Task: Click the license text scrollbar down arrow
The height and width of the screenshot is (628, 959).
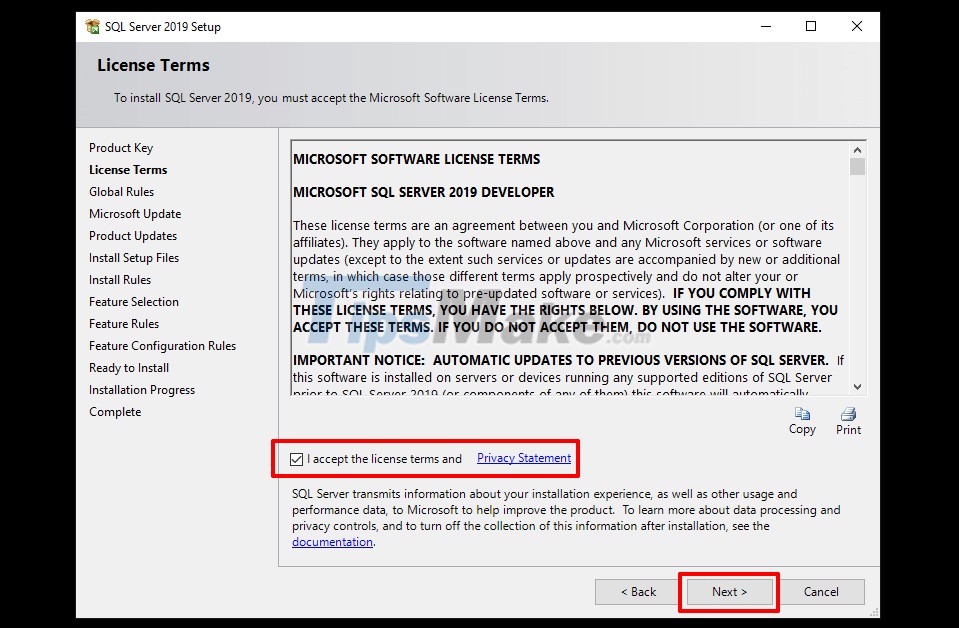Action: point(856,388)
